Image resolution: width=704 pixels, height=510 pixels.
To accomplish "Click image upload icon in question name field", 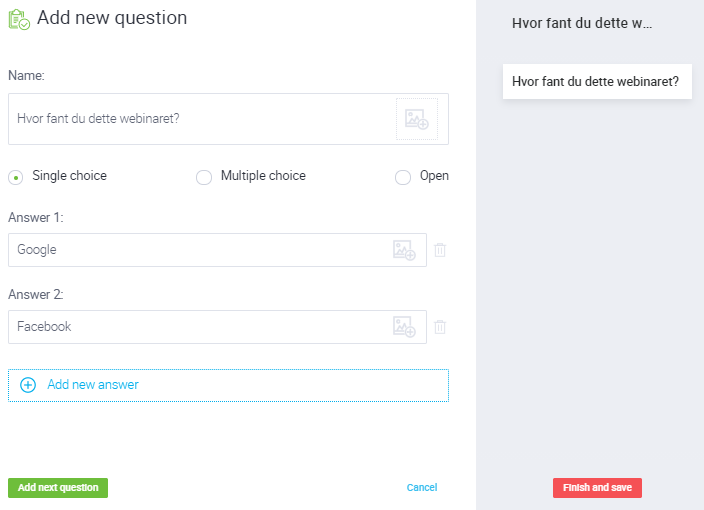I will click(416, 119).
